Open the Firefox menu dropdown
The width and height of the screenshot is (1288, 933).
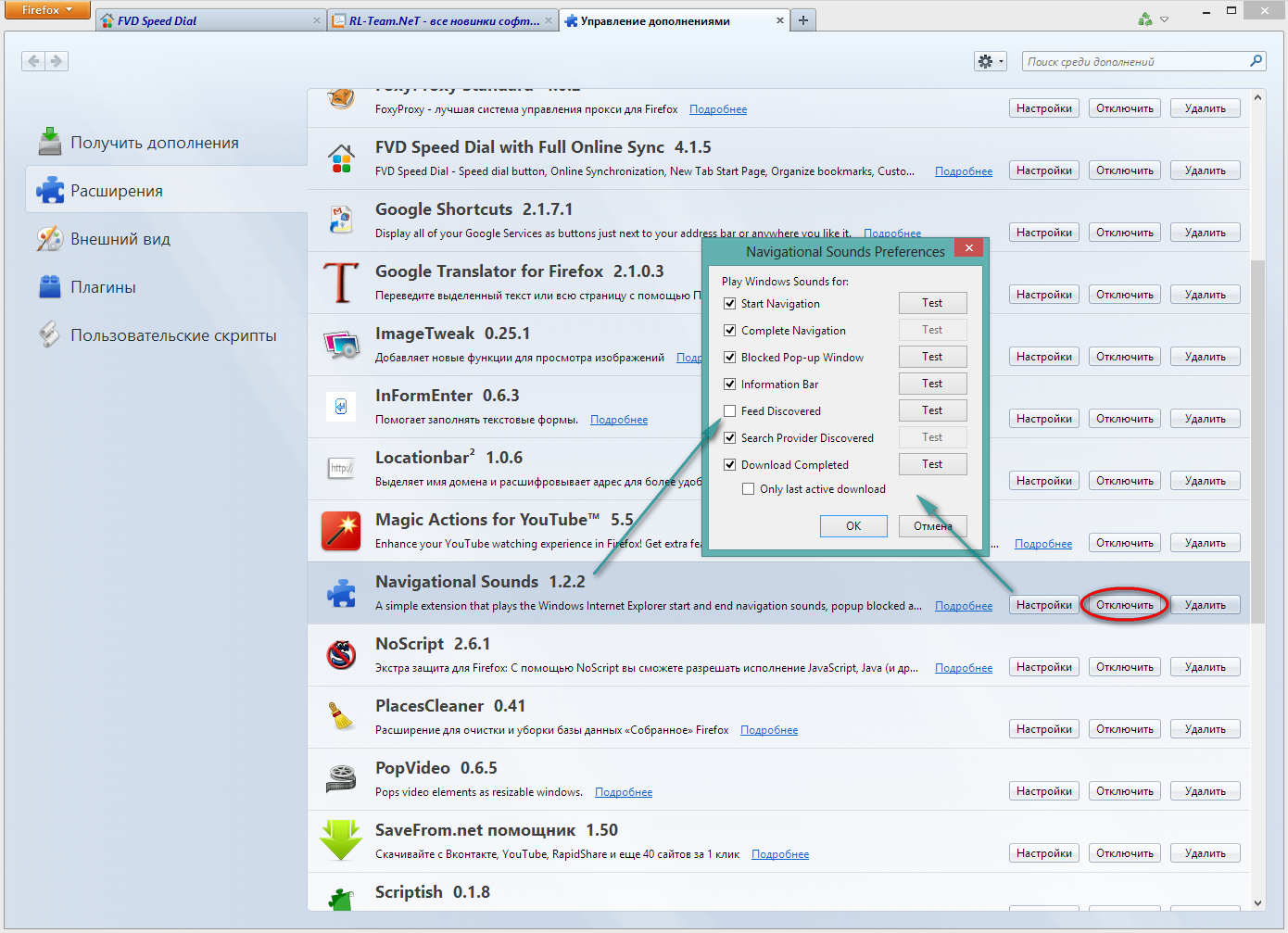click(x=47, y=10)
